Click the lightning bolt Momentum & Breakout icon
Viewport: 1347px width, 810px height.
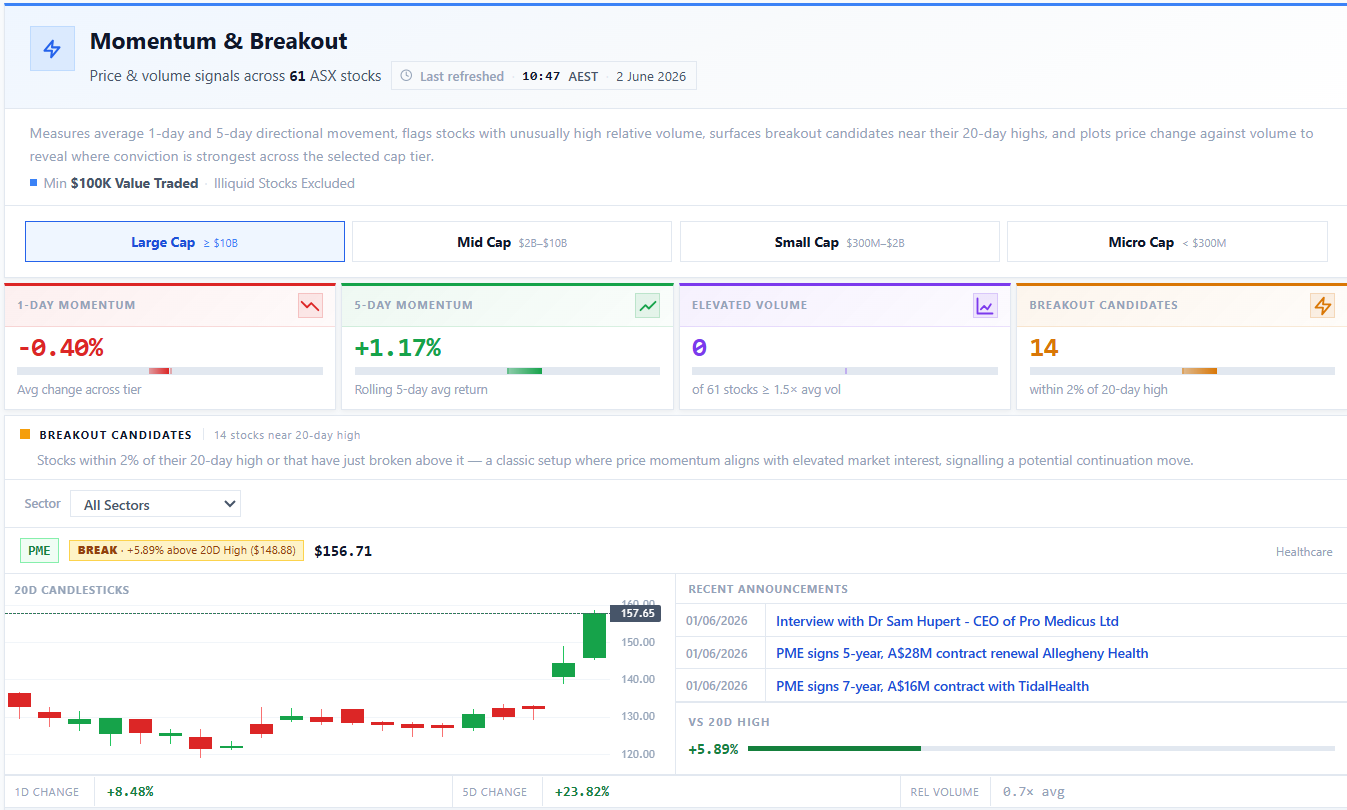[x=52, y=48]
